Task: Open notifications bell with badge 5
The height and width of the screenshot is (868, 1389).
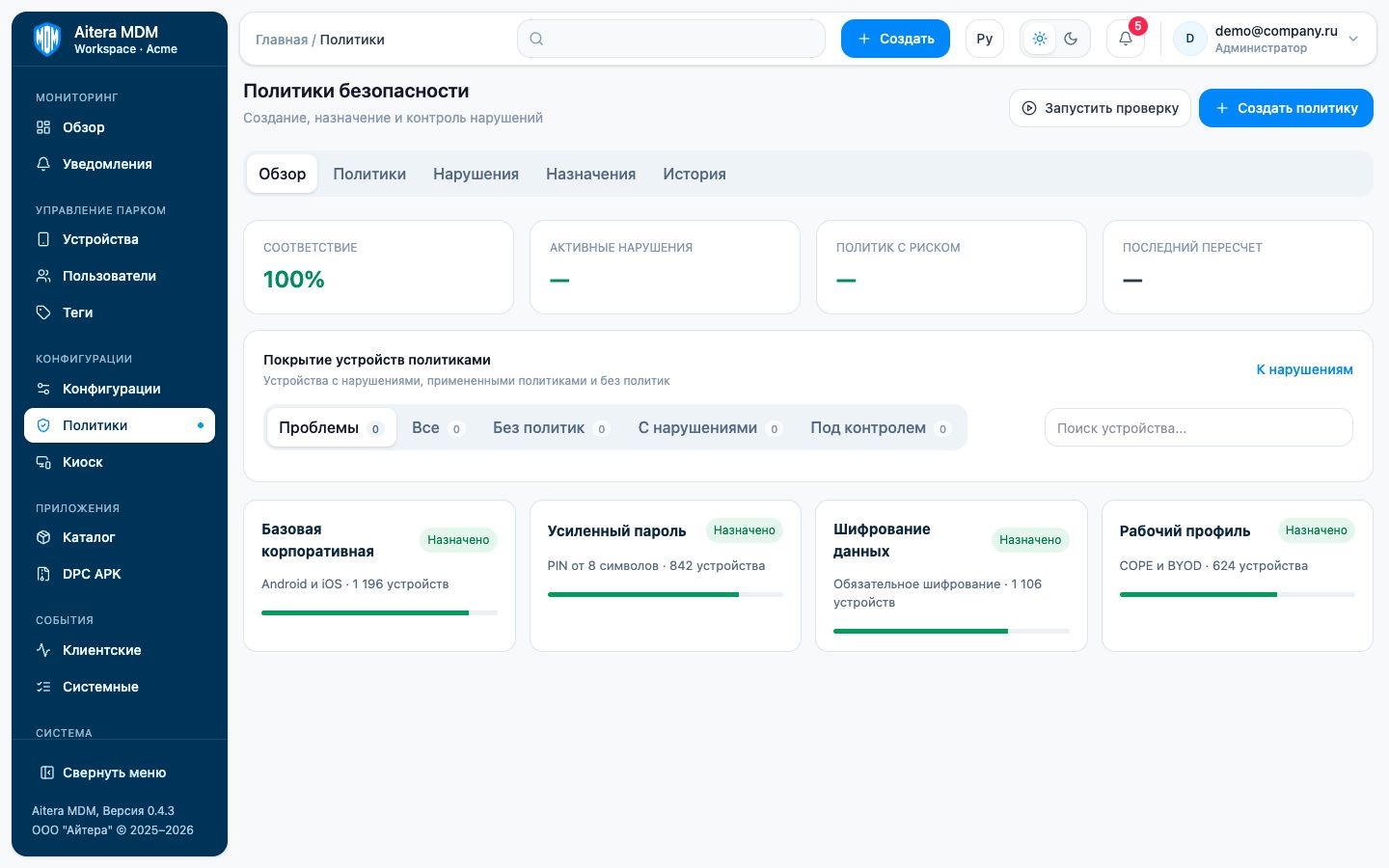Action: tap(1126, 39)
